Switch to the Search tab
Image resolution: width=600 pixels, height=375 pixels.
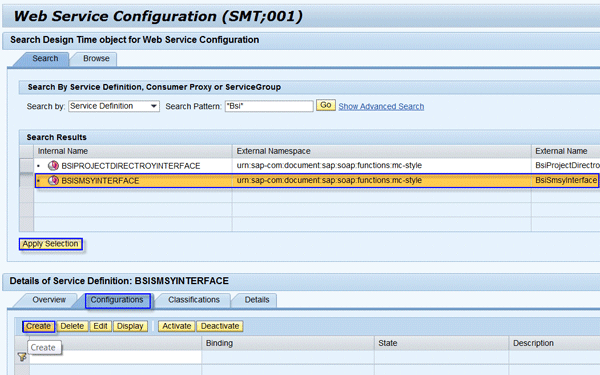tap(45, 59)
